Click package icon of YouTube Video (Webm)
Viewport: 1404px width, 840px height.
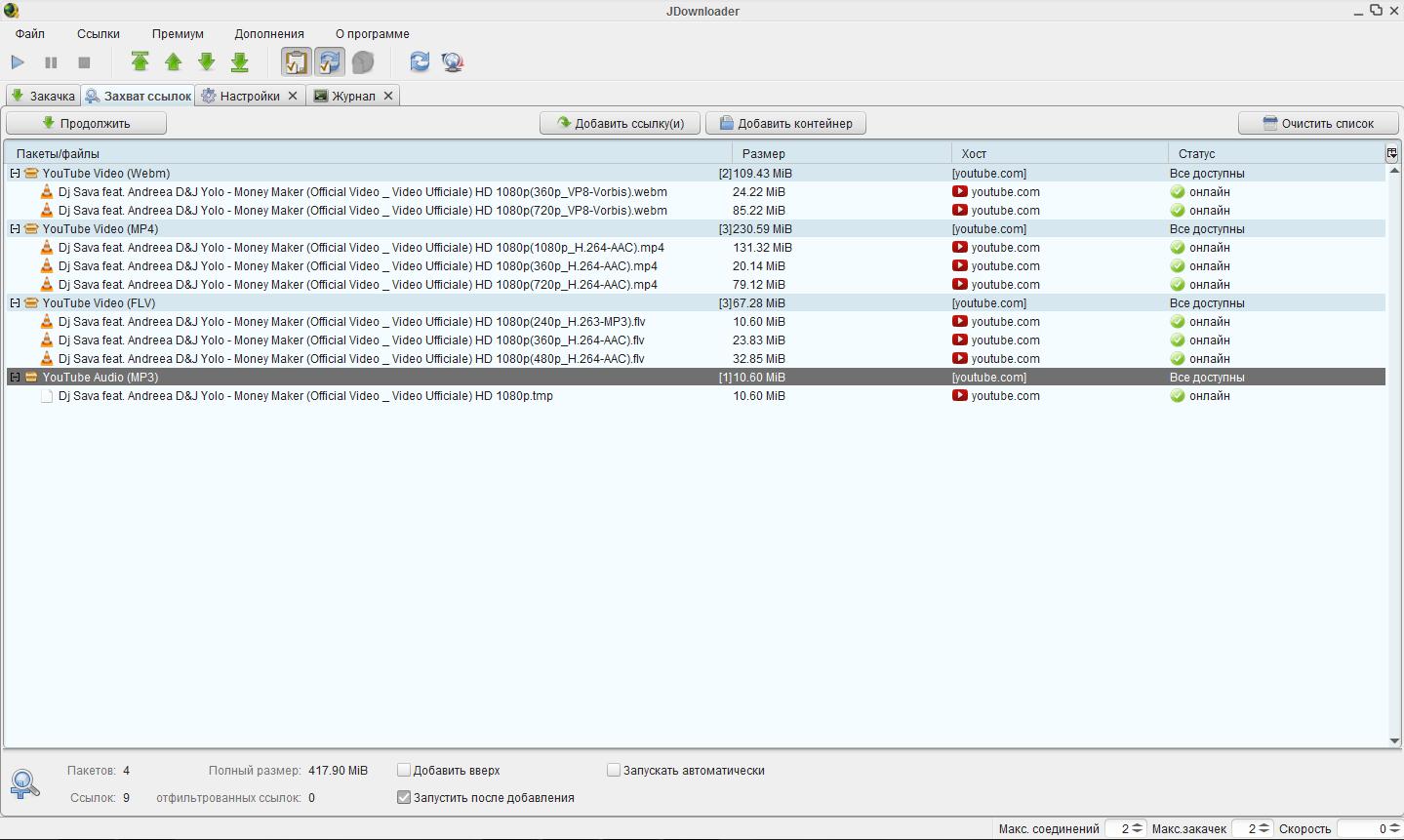pyautogui.click(x=31, y=174)
